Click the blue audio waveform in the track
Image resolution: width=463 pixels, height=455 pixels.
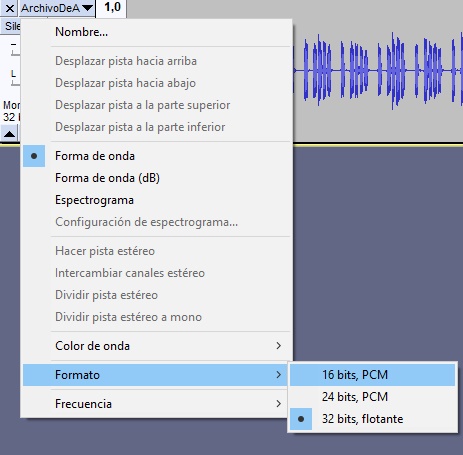pos(378,71)
